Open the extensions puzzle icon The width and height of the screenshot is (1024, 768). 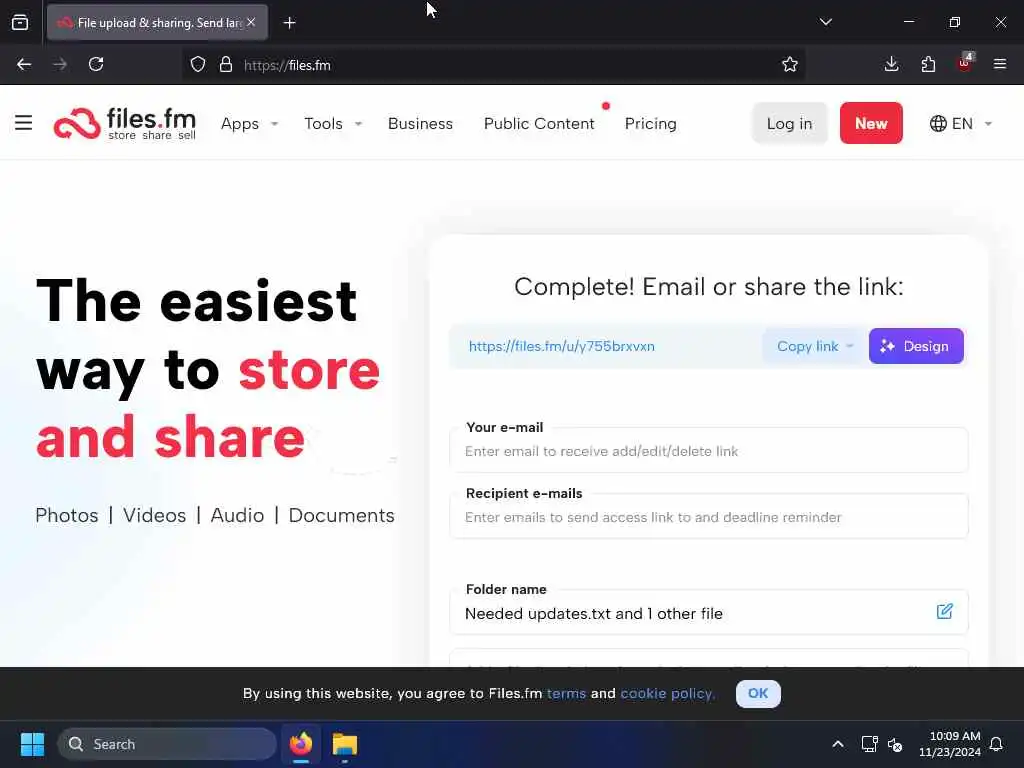coord(928,65)
